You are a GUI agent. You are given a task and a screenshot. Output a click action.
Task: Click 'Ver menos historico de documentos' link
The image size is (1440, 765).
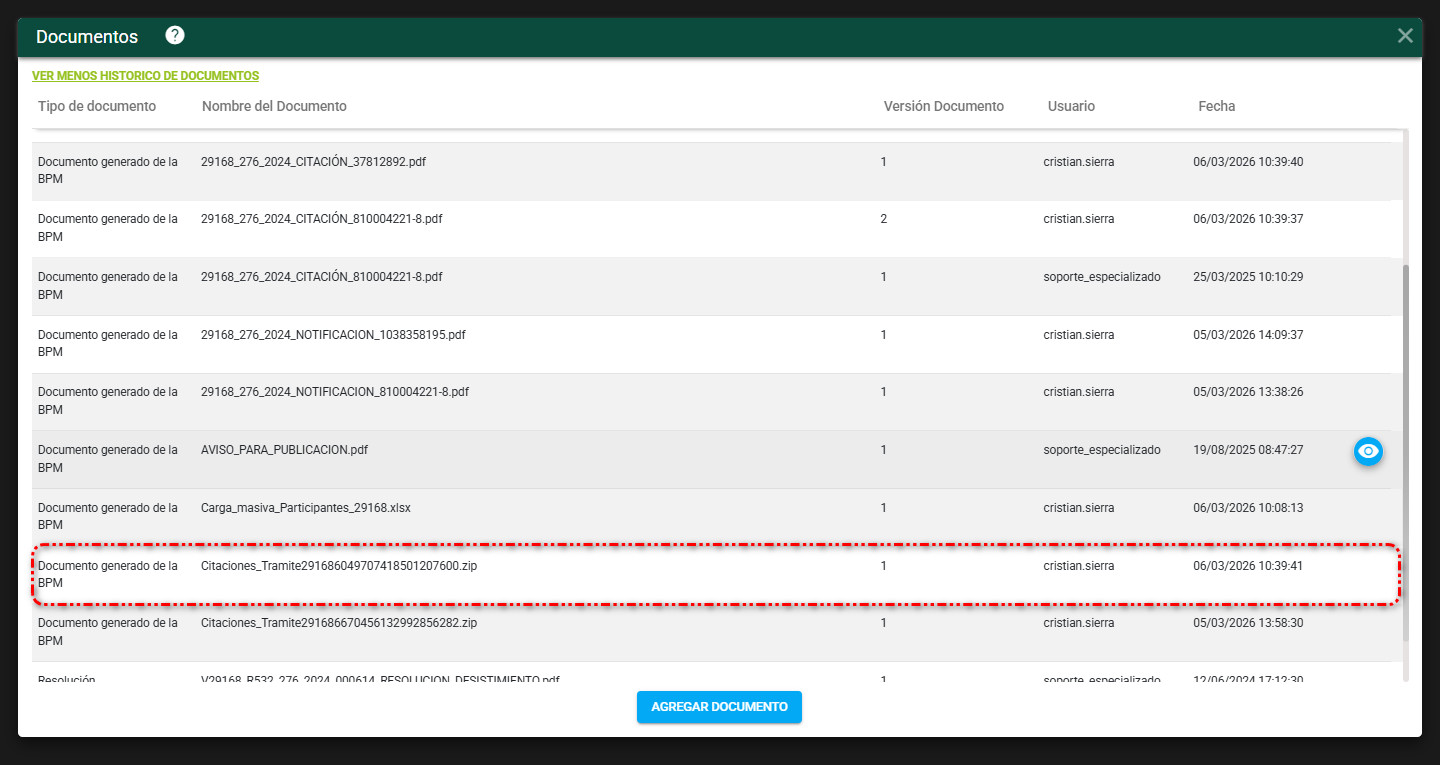coord(145,76)
